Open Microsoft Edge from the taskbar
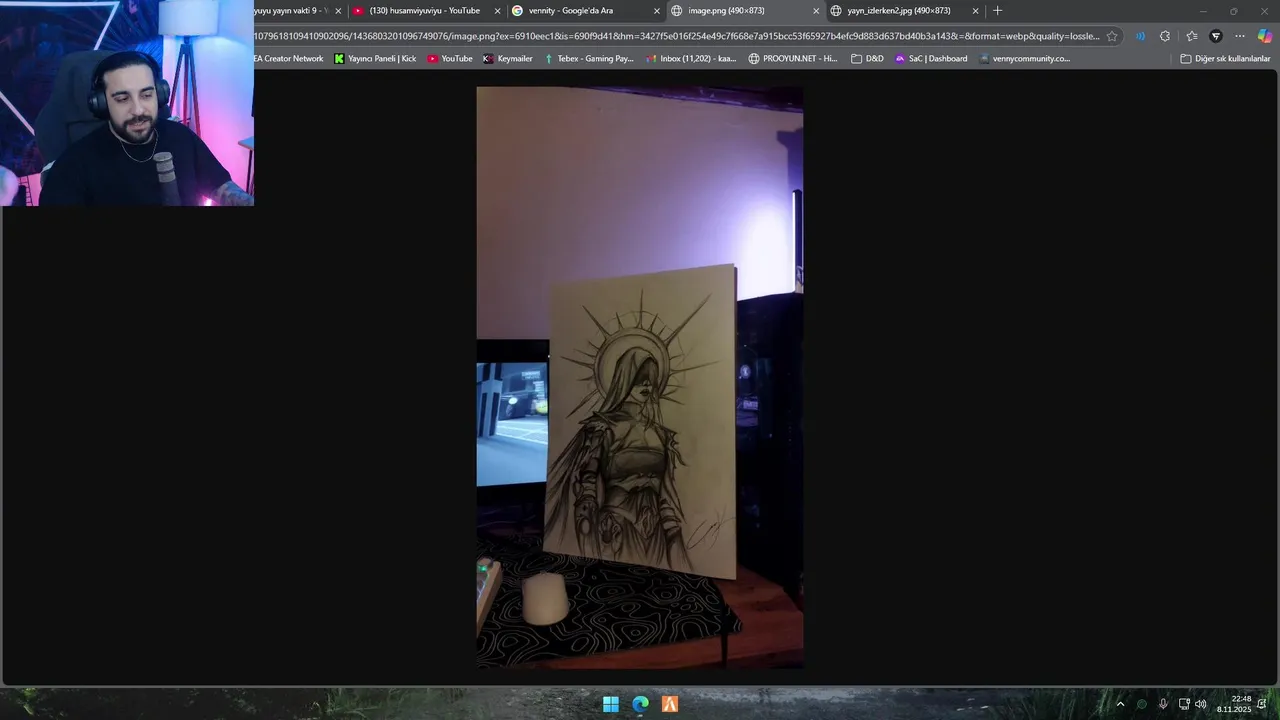Screen dimensions: 1280x720 (x=640, y=704)
